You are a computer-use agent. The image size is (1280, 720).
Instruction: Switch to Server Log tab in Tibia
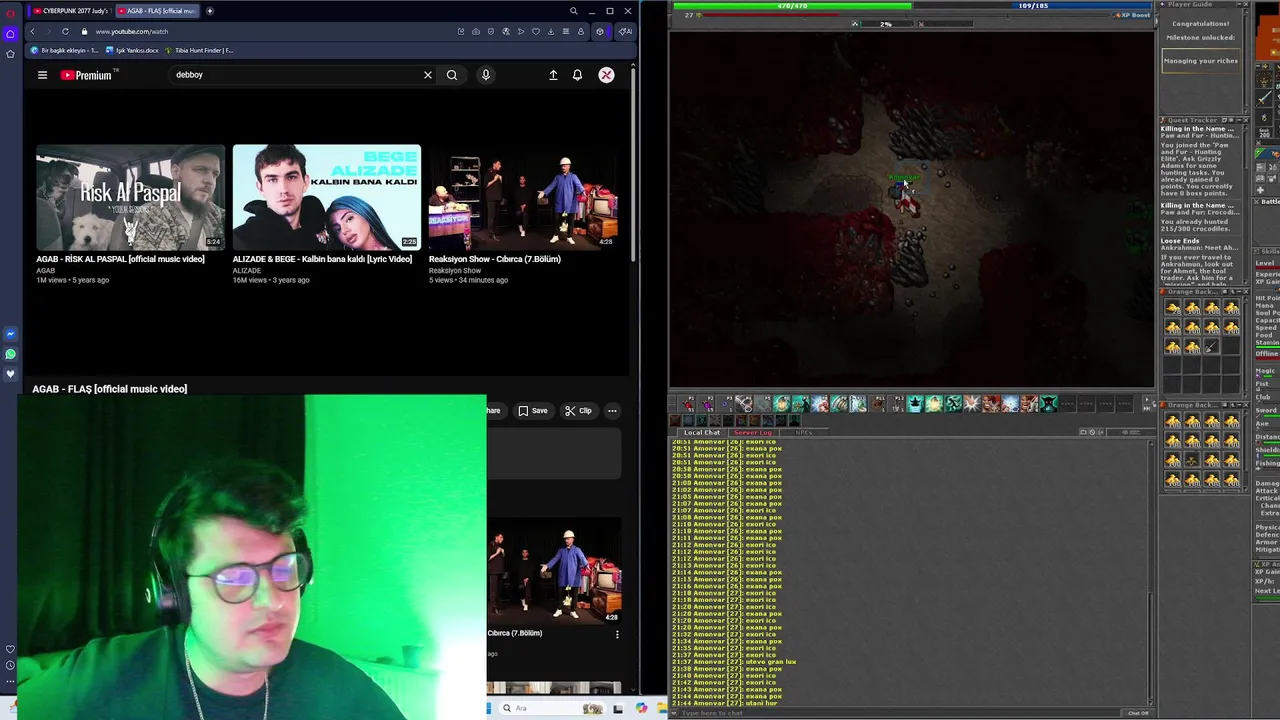tap(752, 433)
